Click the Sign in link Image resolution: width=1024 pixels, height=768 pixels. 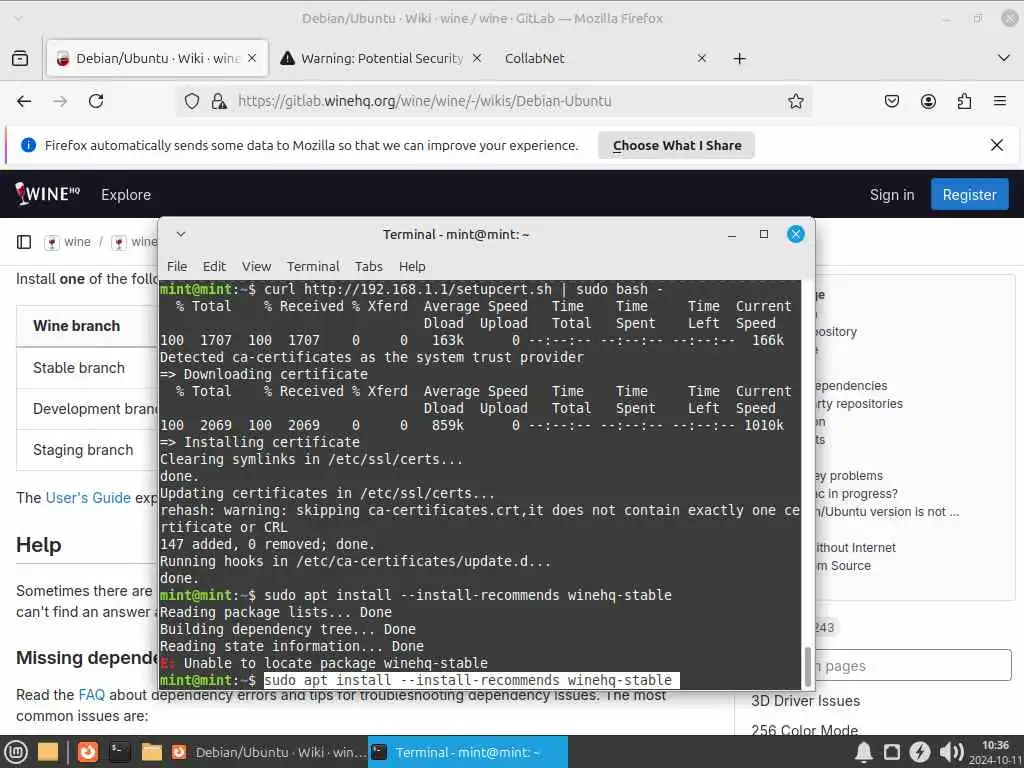891,195
